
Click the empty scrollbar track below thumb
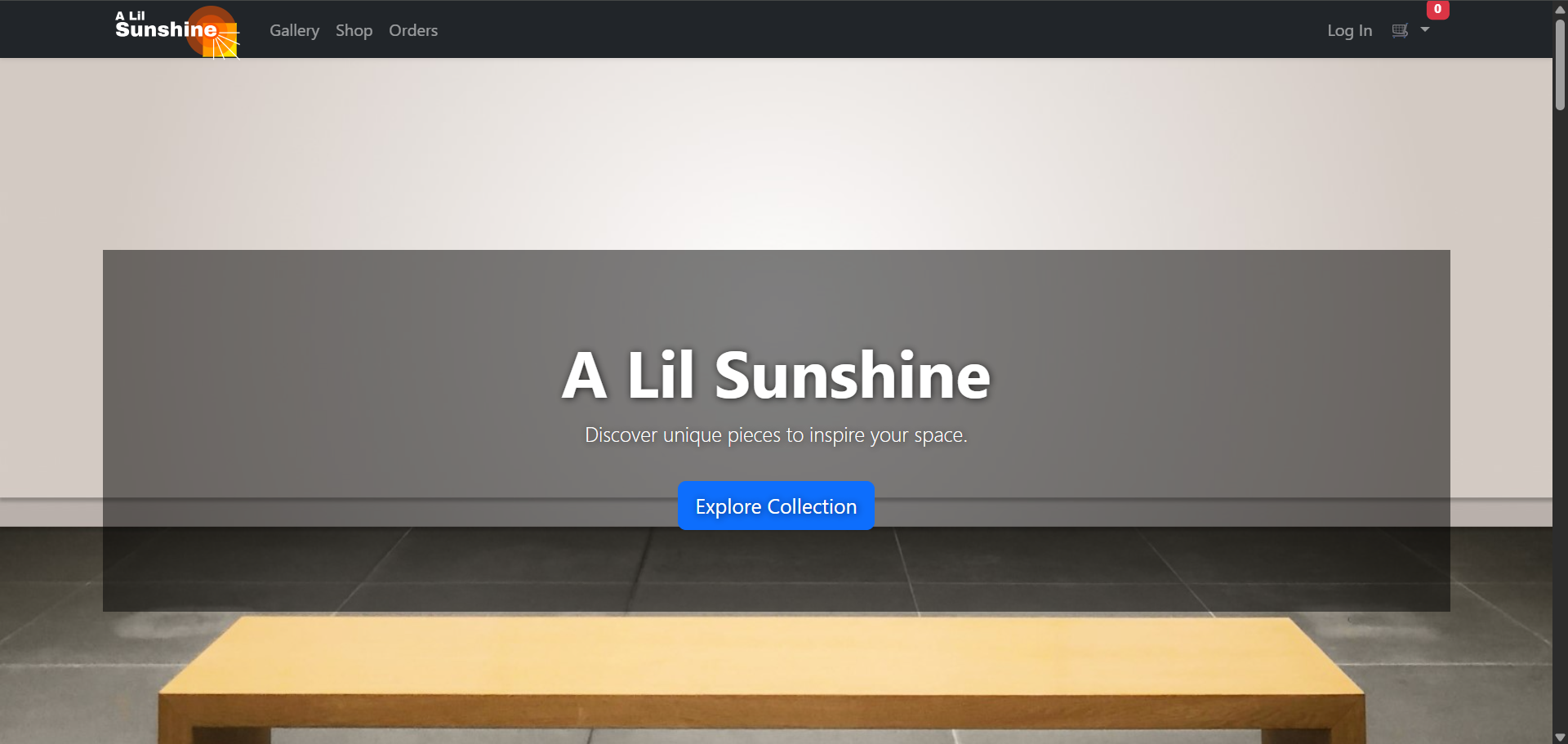(x=1560, y=408)
